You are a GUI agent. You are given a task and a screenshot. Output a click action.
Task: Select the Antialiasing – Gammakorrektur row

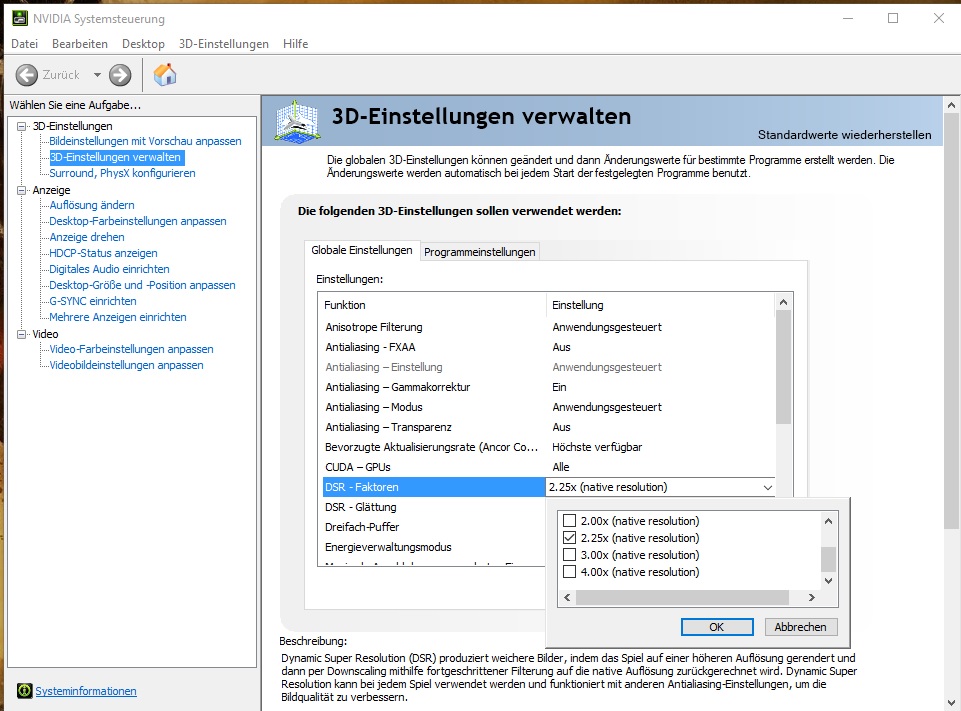pos(549,387)
